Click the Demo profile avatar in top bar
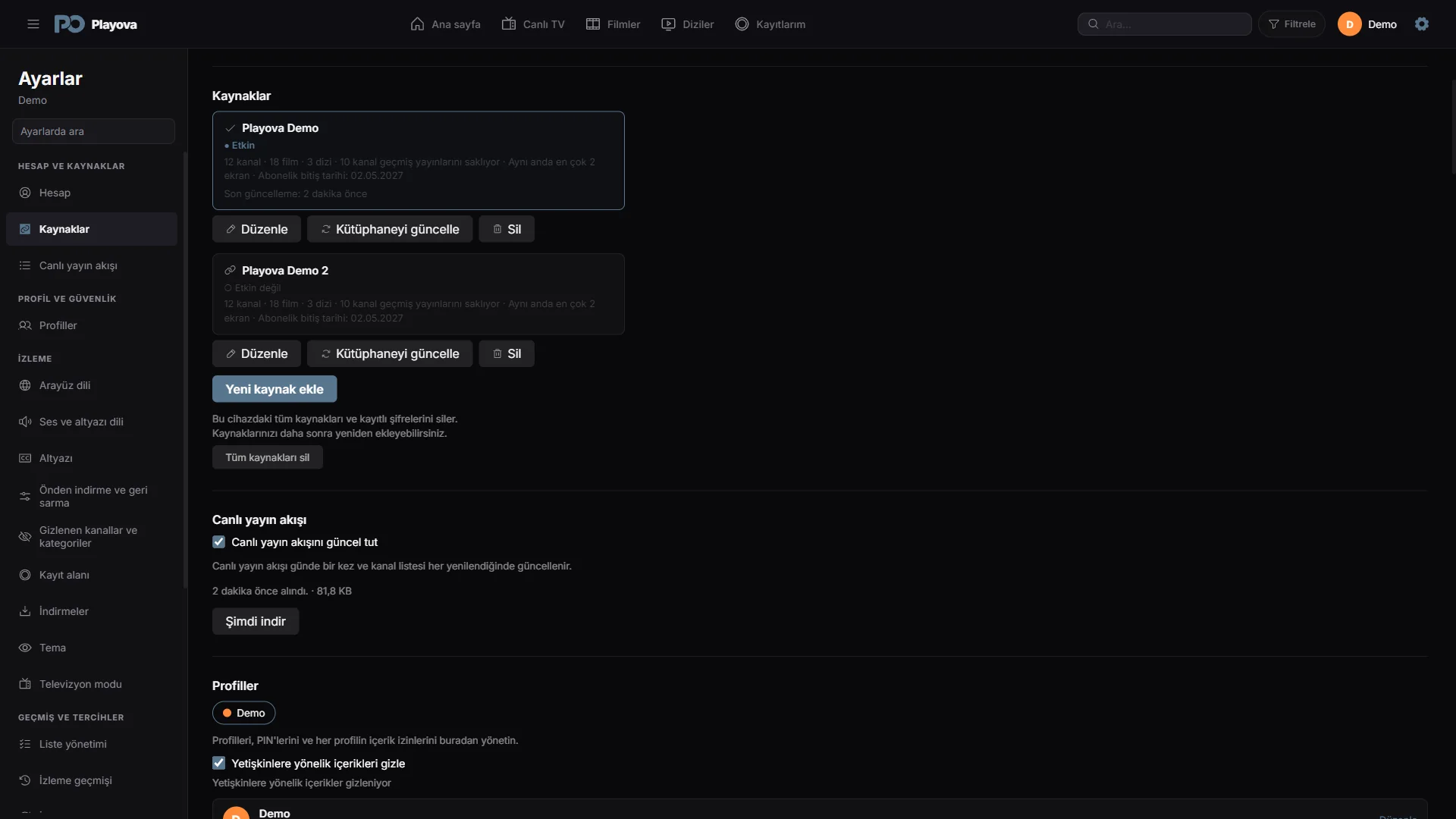The height and width of the screenshot is (819, 1456). click(x=1350, y=24)
